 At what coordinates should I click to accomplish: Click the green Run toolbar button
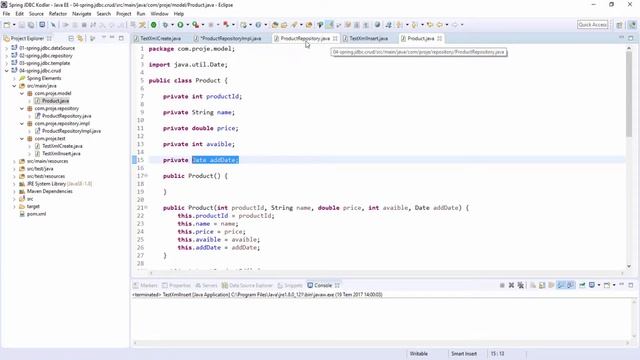pyautogui.click(x=180, y=25)
